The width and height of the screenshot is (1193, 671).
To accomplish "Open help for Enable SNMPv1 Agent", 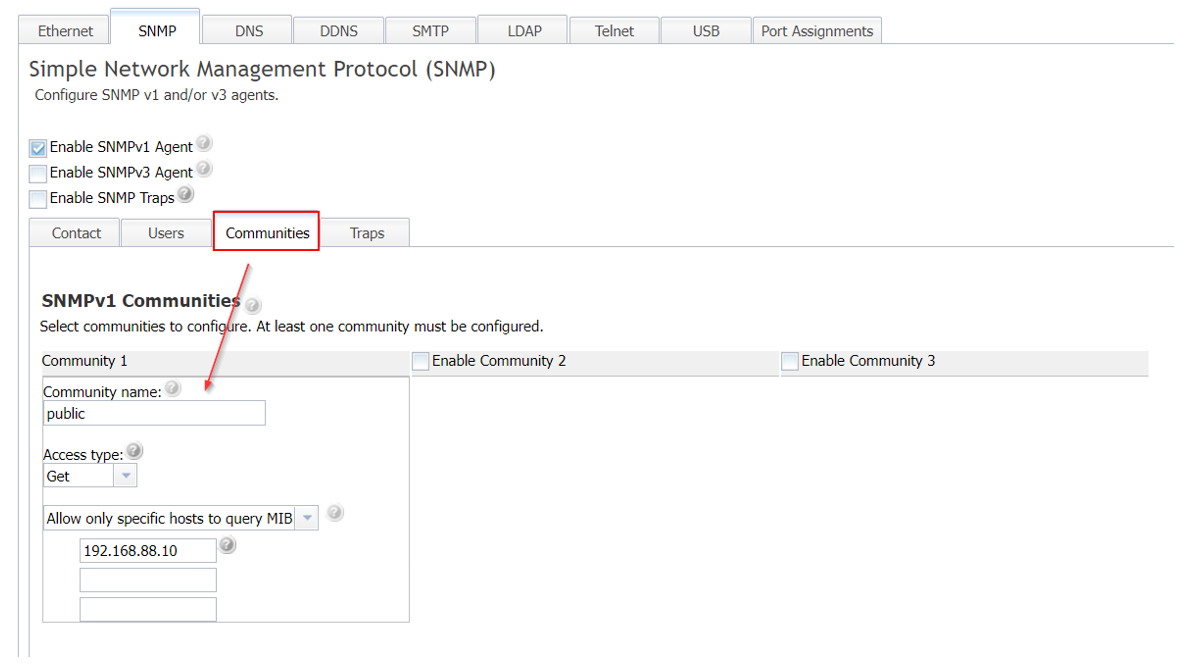I will (204, 142).
